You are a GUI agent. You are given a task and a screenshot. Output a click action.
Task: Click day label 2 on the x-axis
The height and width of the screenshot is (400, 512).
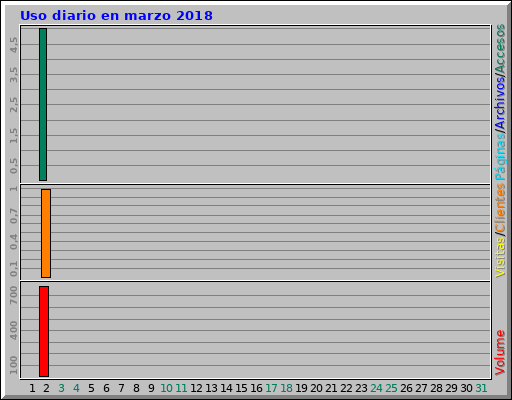click(46, 388)
